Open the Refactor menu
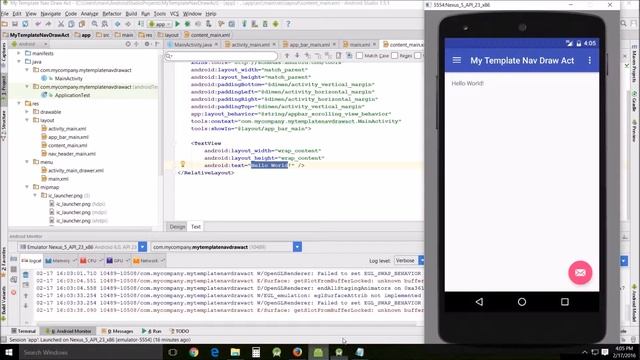640x360 pixels. pos(112,13)
